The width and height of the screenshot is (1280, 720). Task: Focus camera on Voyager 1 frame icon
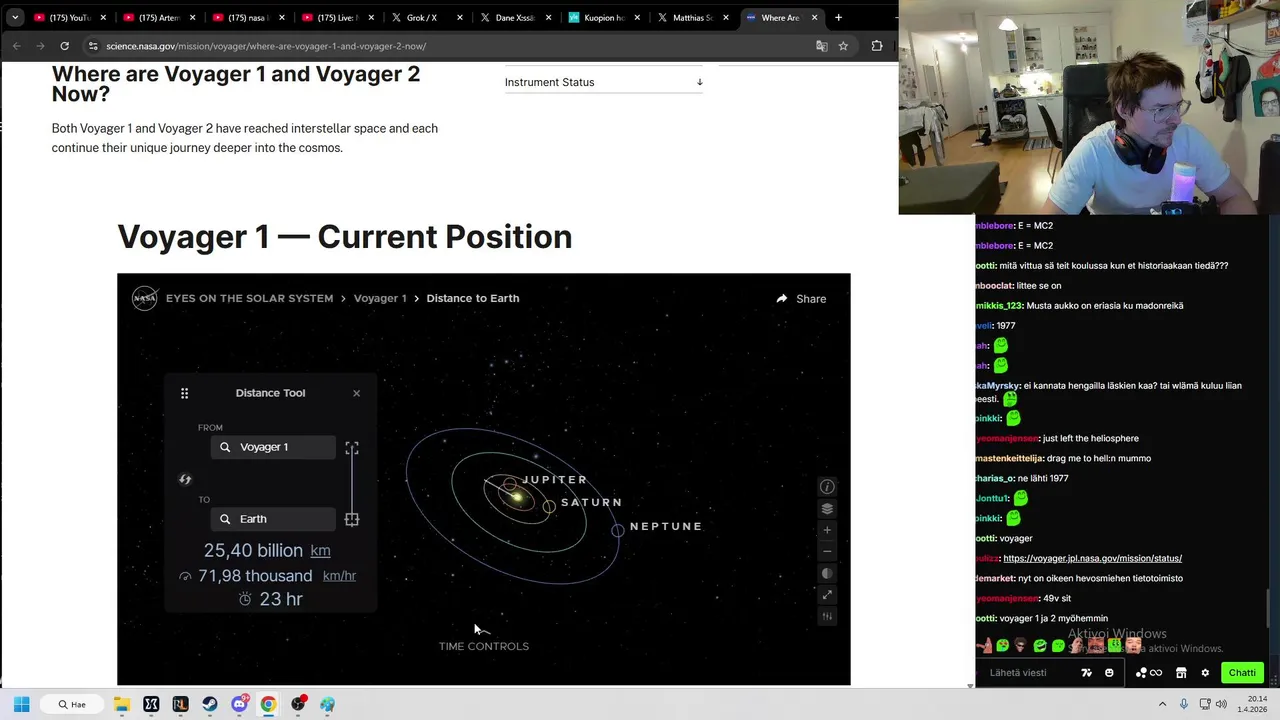coord(352,448)
